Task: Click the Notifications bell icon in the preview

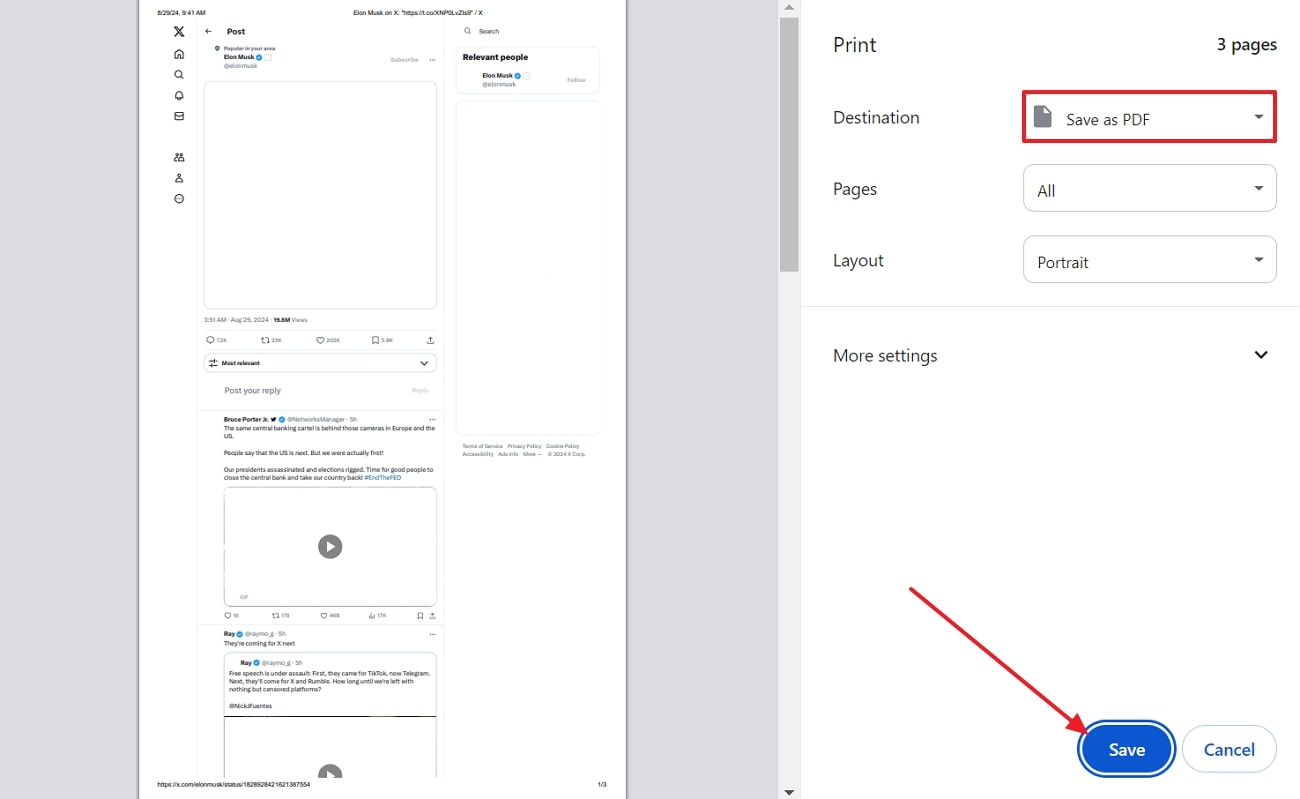Action: click(179, 96)
